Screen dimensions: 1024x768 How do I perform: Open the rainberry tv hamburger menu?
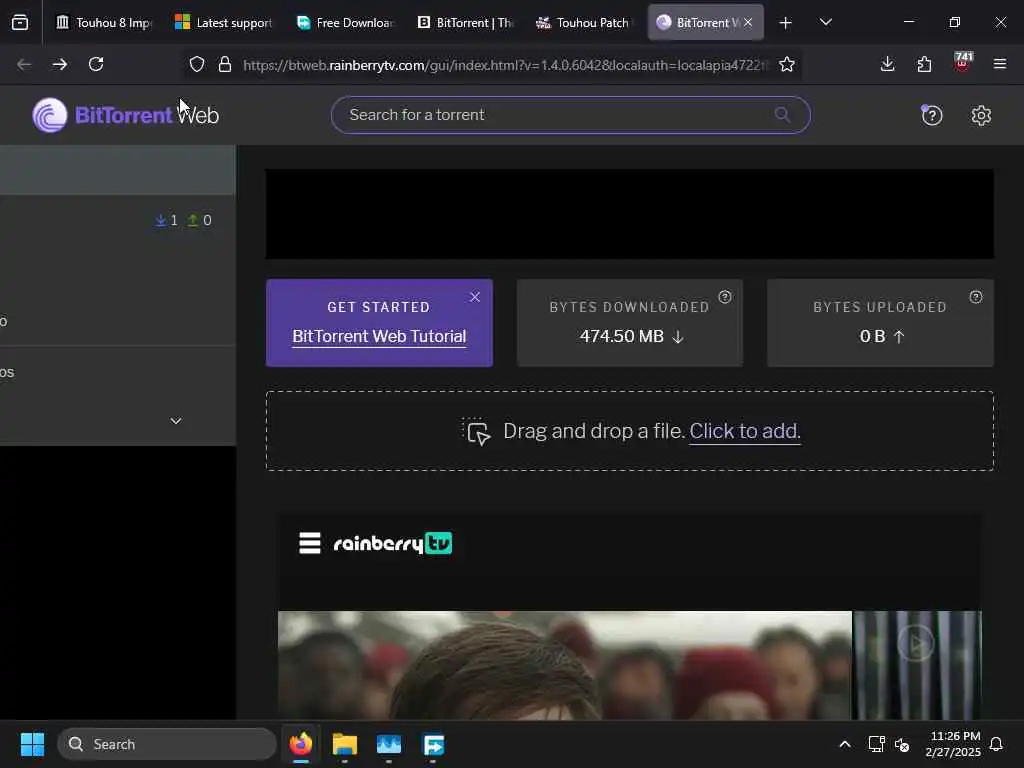310,543
